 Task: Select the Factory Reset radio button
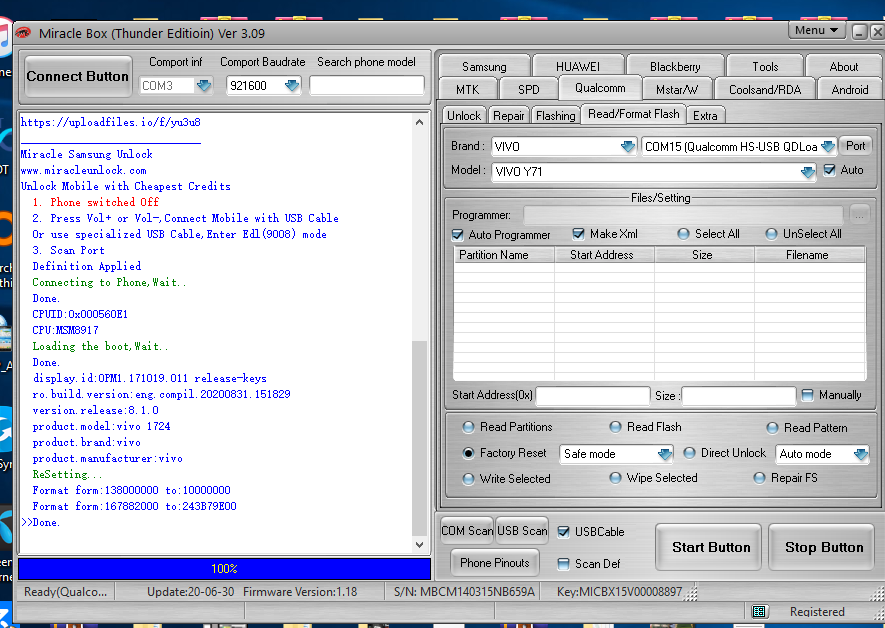pyautogui.click(x=468, y=453)
